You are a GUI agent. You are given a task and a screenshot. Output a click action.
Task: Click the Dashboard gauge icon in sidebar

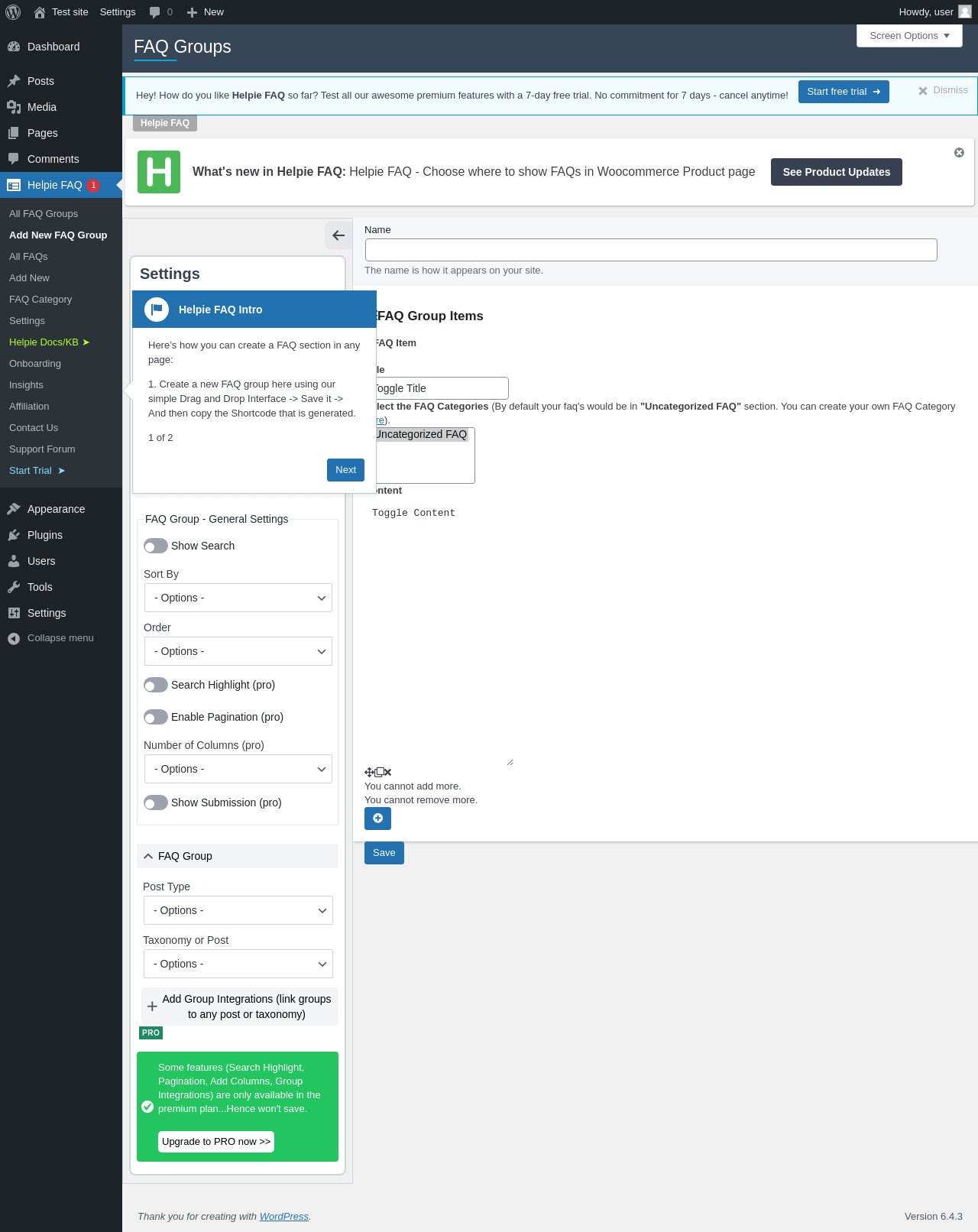[x=14, y=47]
